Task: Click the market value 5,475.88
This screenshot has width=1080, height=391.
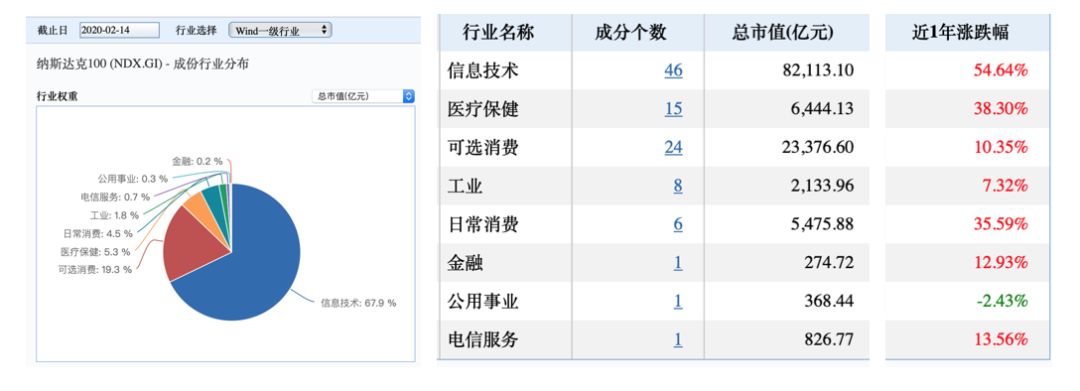Action: [822, 224]
